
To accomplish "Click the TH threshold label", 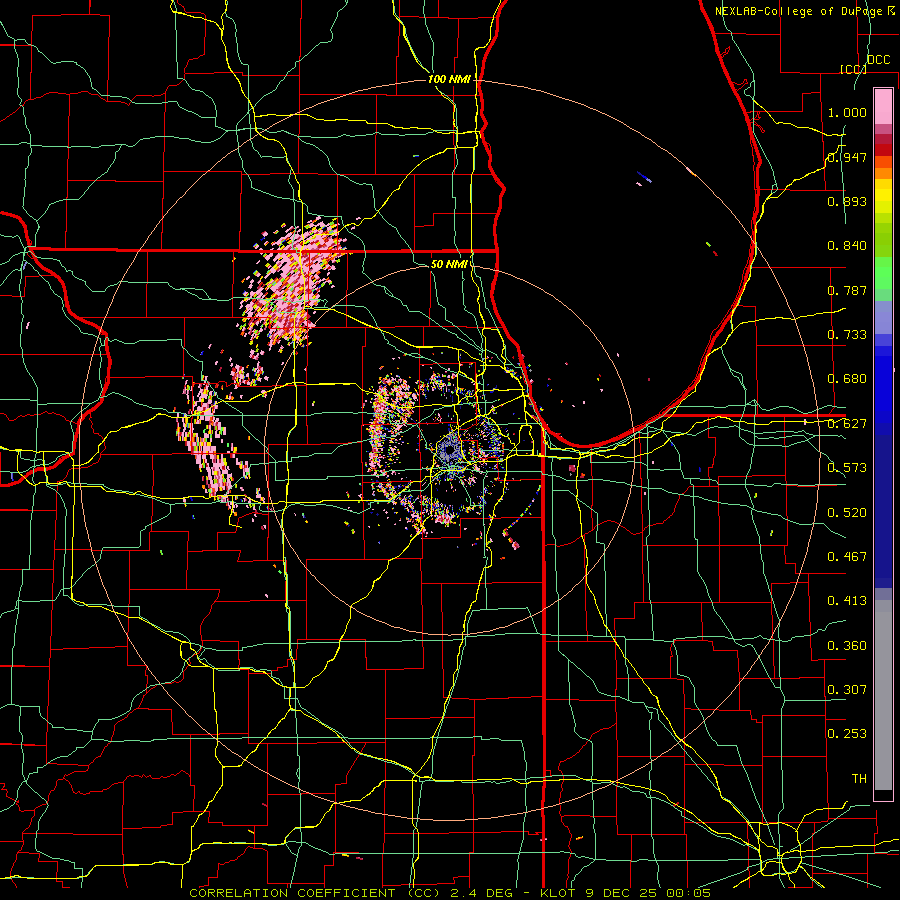I will (x=859, y=779).
